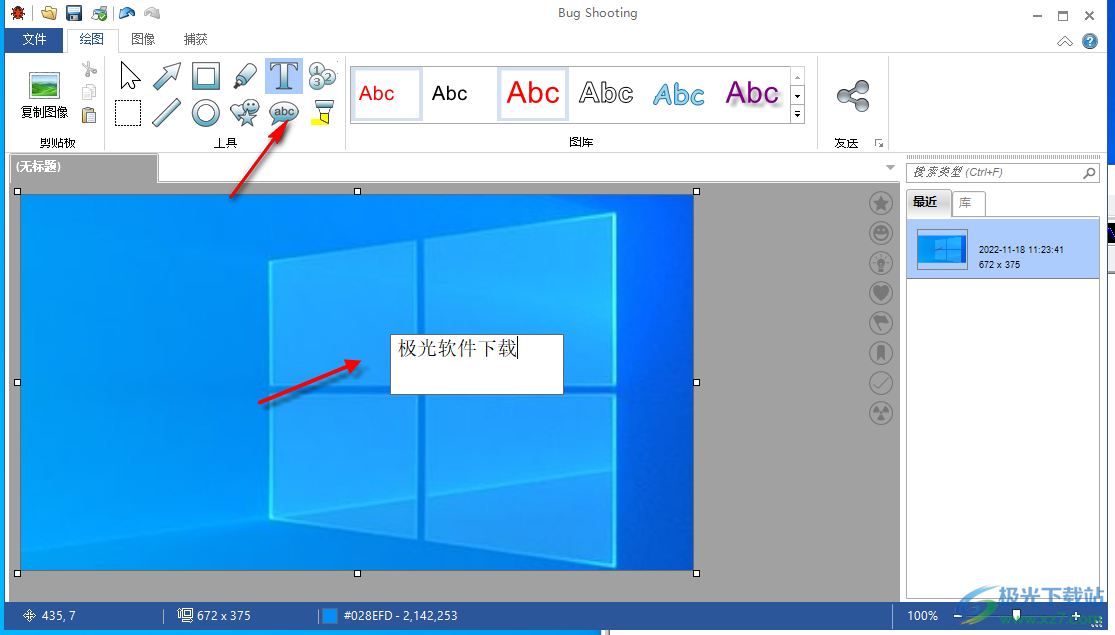Paste with the clipboard icon
The height and width of the screenshot is (635, 1115).
pos(89,114)
